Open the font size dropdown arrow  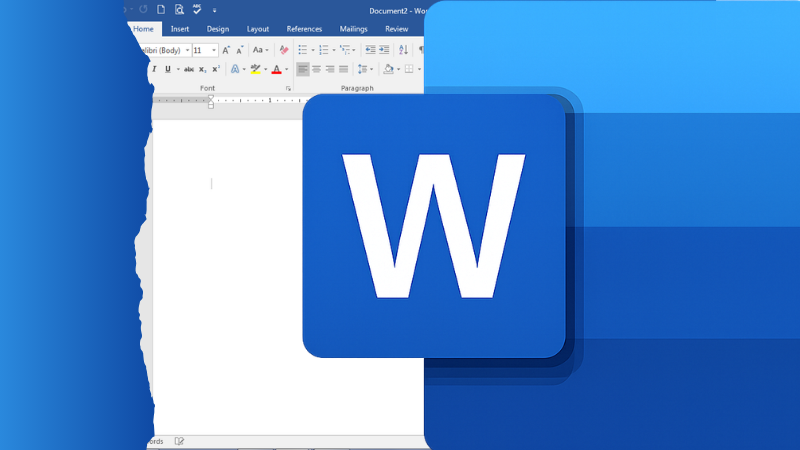[214, 50]
